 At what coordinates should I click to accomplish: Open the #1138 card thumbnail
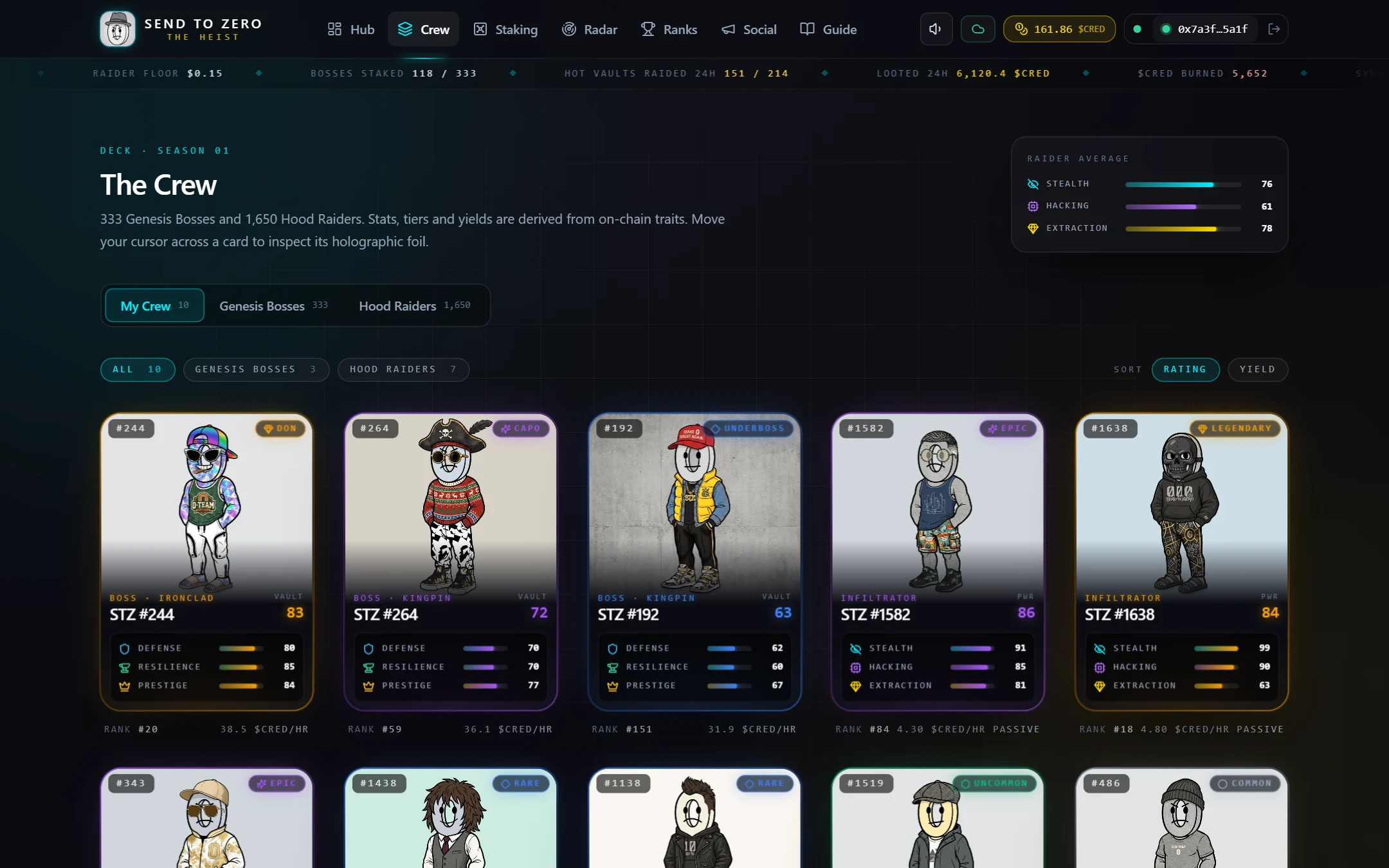(x=694, y=818)
